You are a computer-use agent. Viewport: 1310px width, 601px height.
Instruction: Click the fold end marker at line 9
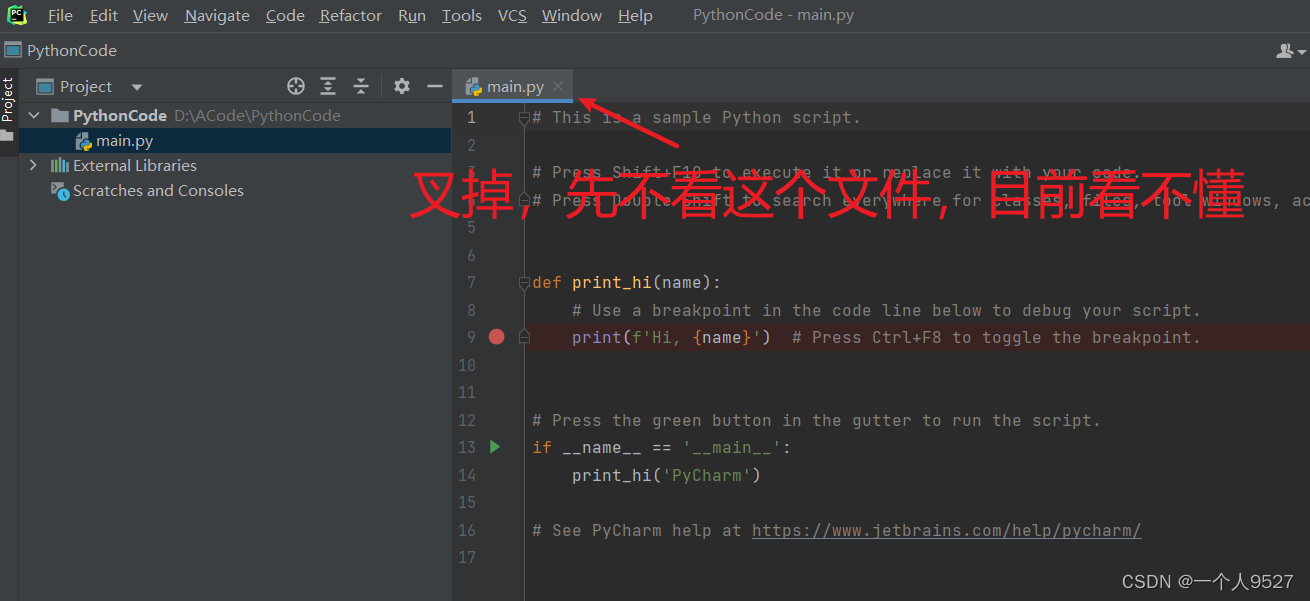524,338
